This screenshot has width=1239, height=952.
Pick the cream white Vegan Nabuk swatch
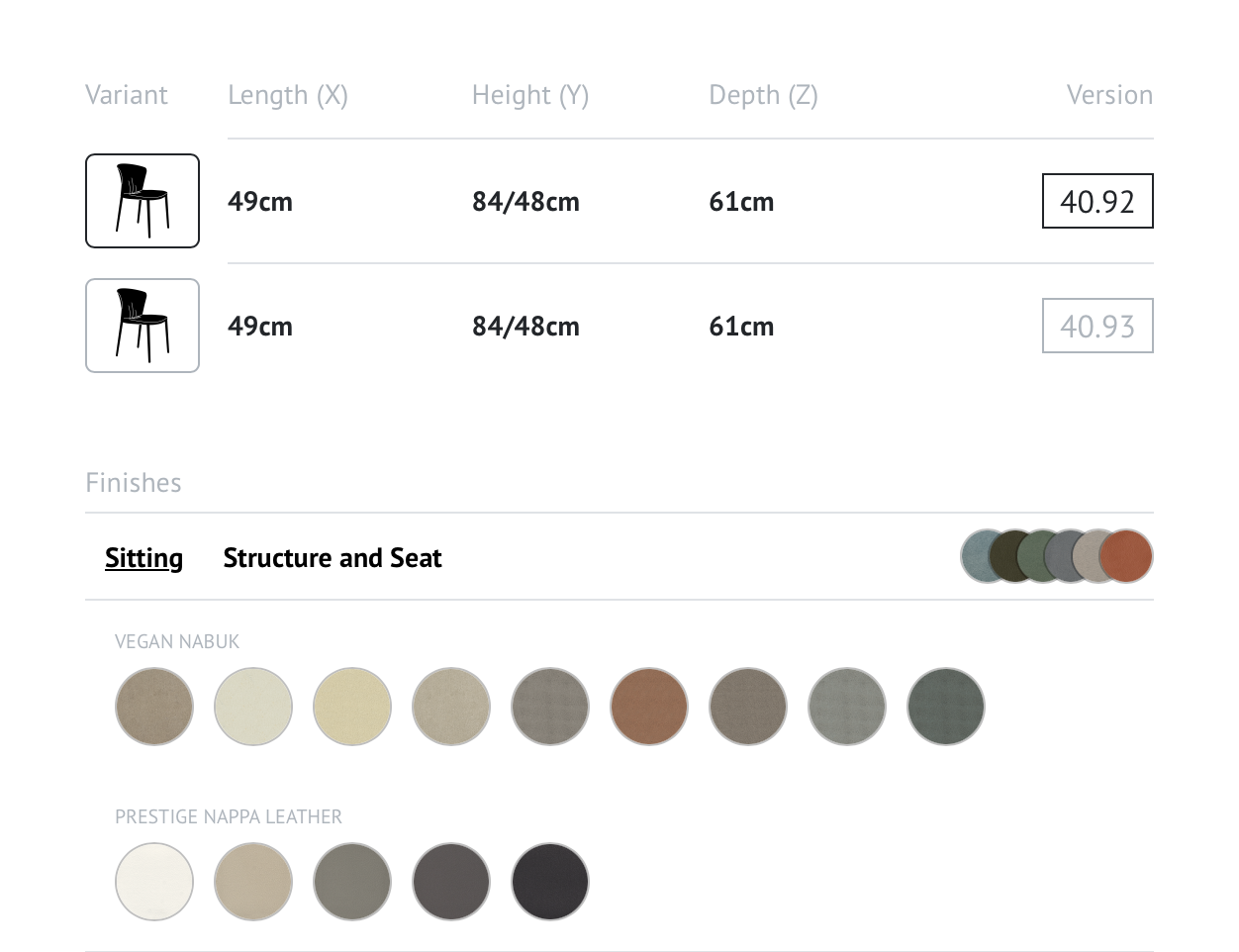pos(253,707)
